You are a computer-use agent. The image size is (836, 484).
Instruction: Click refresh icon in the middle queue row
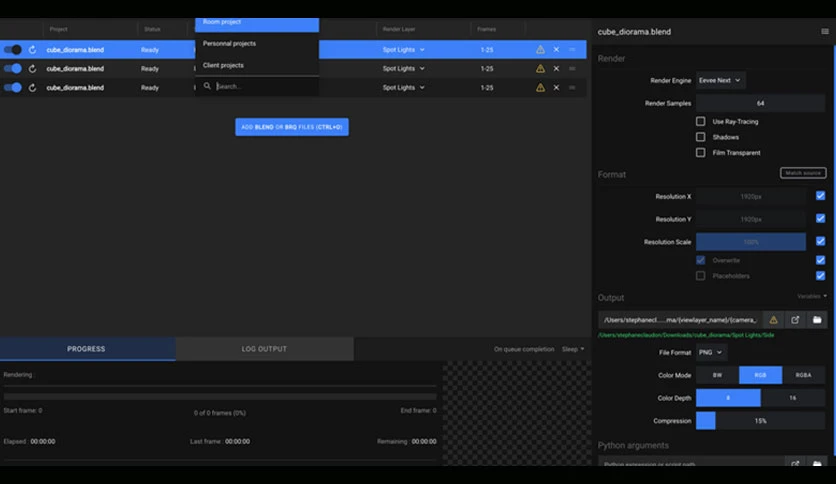pos(33,69)
